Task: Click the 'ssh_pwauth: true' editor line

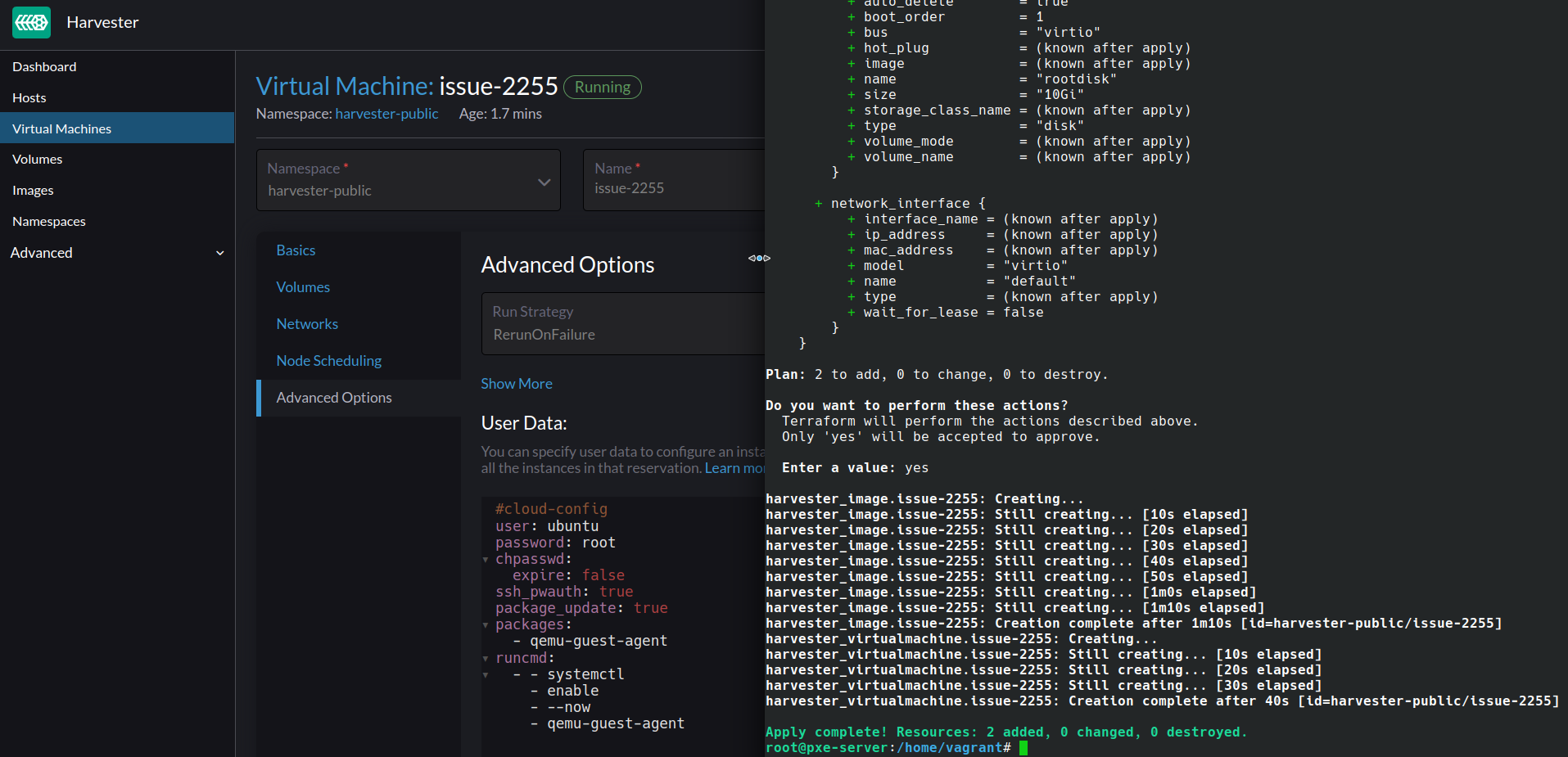Action: tap(564, 592)
